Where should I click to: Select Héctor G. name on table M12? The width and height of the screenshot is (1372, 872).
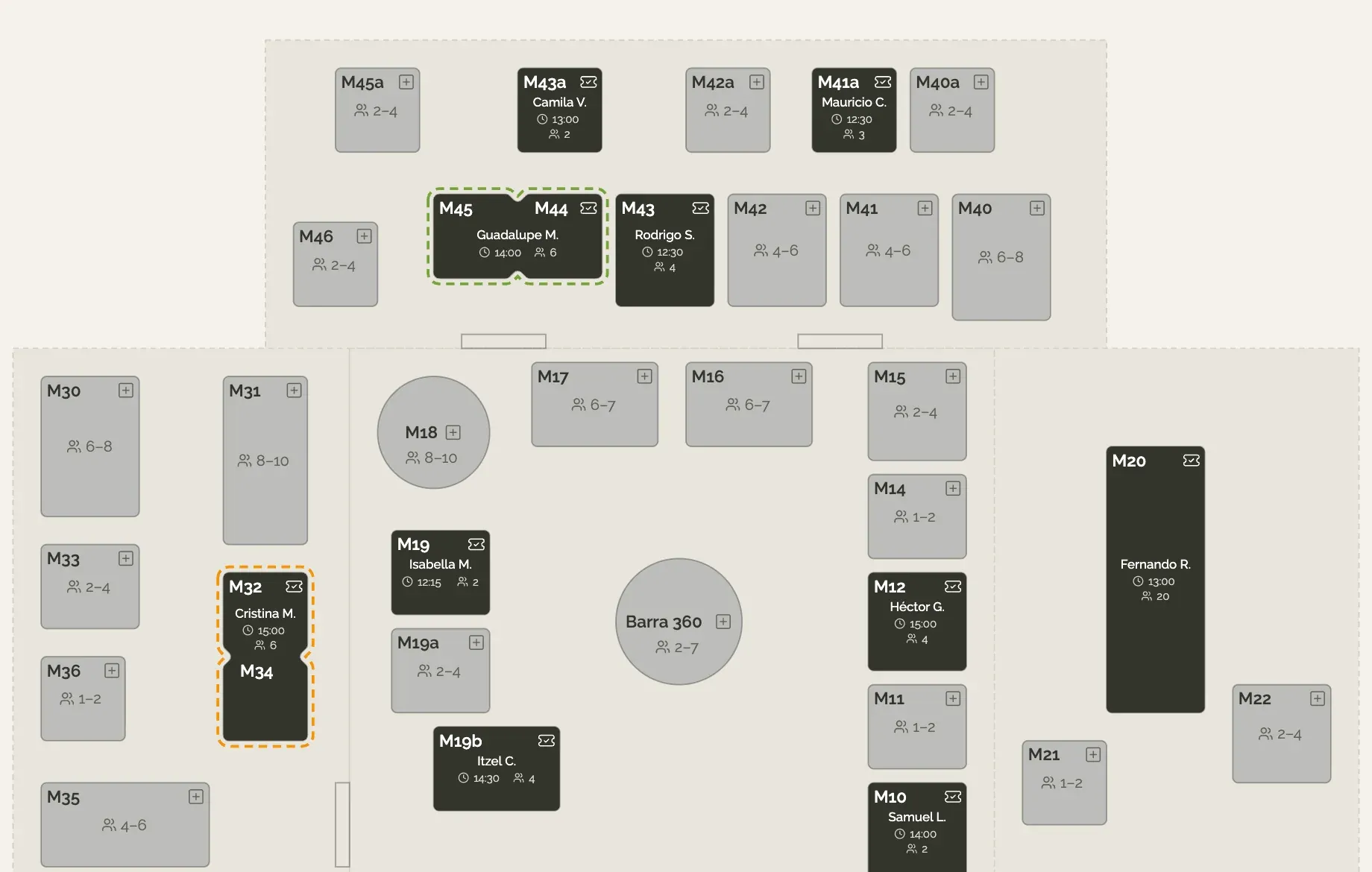[917, 607]
